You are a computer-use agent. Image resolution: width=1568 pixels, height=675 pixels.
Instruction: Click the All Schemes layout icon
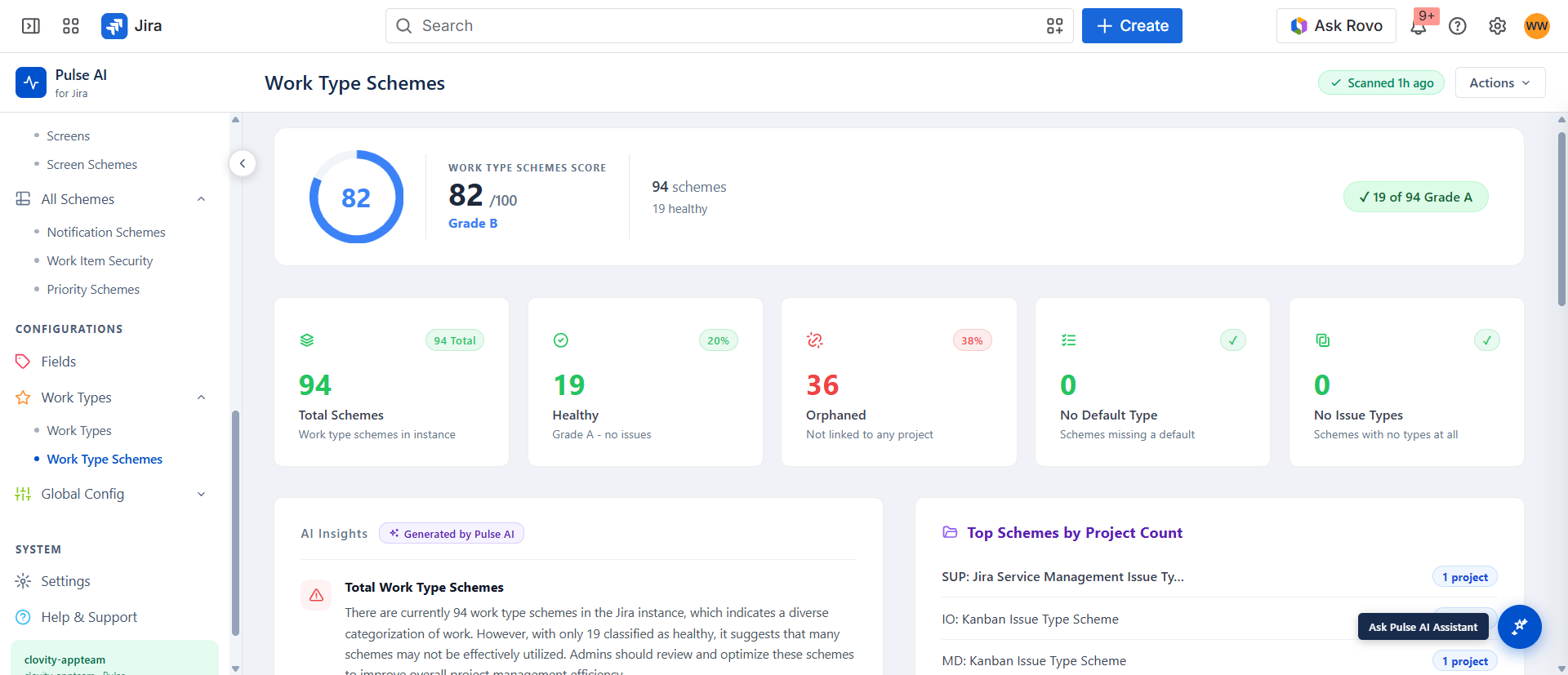coord(23,199)
